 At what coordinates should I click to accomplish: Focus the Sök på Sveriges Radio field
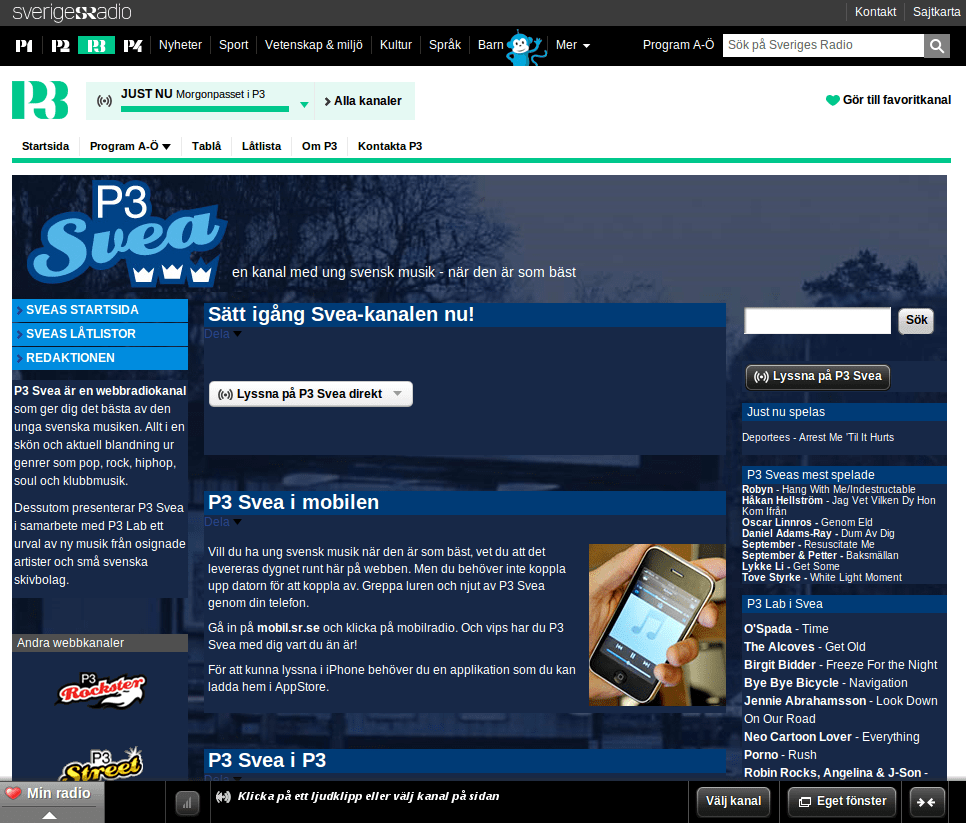pyautogui.click(x=823, y=45)
